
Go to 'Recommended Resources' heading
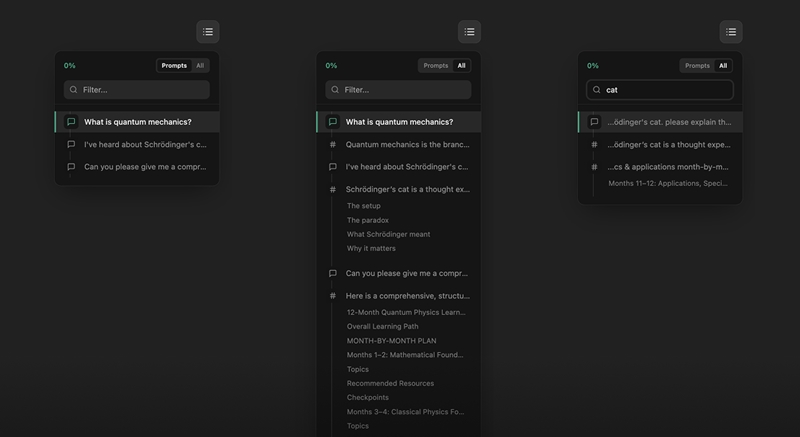click(x=390, y=383)
